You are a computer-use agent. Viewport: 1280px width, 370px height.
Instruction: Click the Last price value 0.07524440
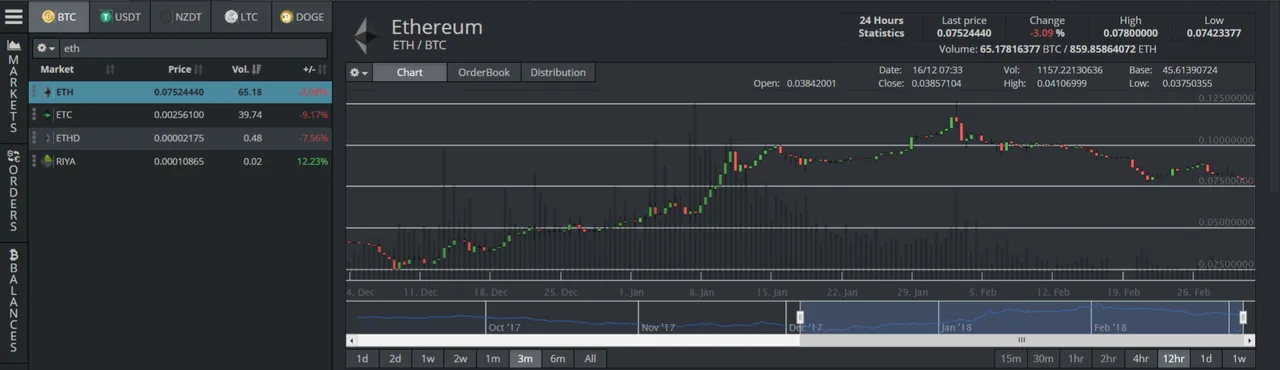[x=965, y=33]
